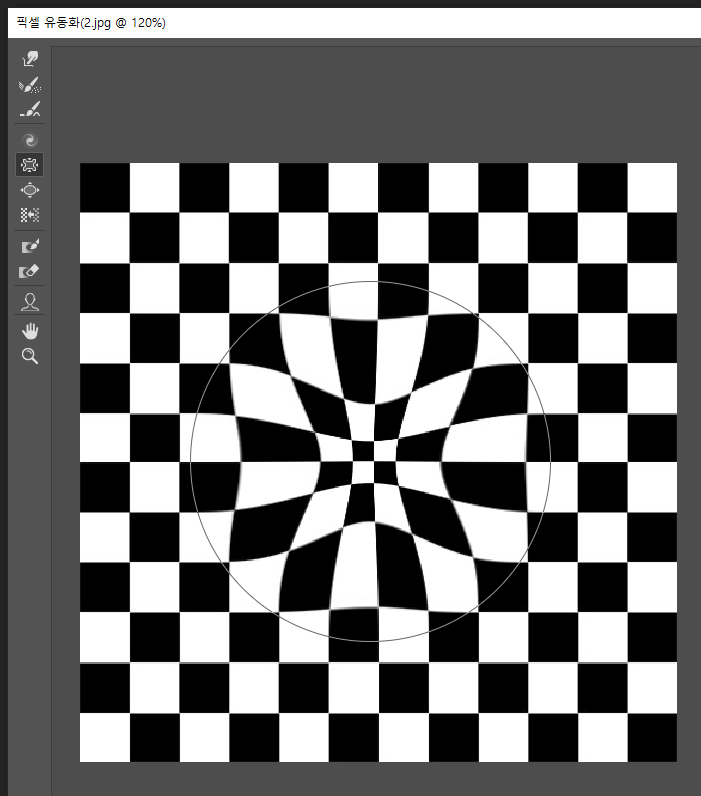This screenshot has width=701, height=796.
Task: Select the Smooth tool
Action: pyautogui.click(x=30, y=109)
